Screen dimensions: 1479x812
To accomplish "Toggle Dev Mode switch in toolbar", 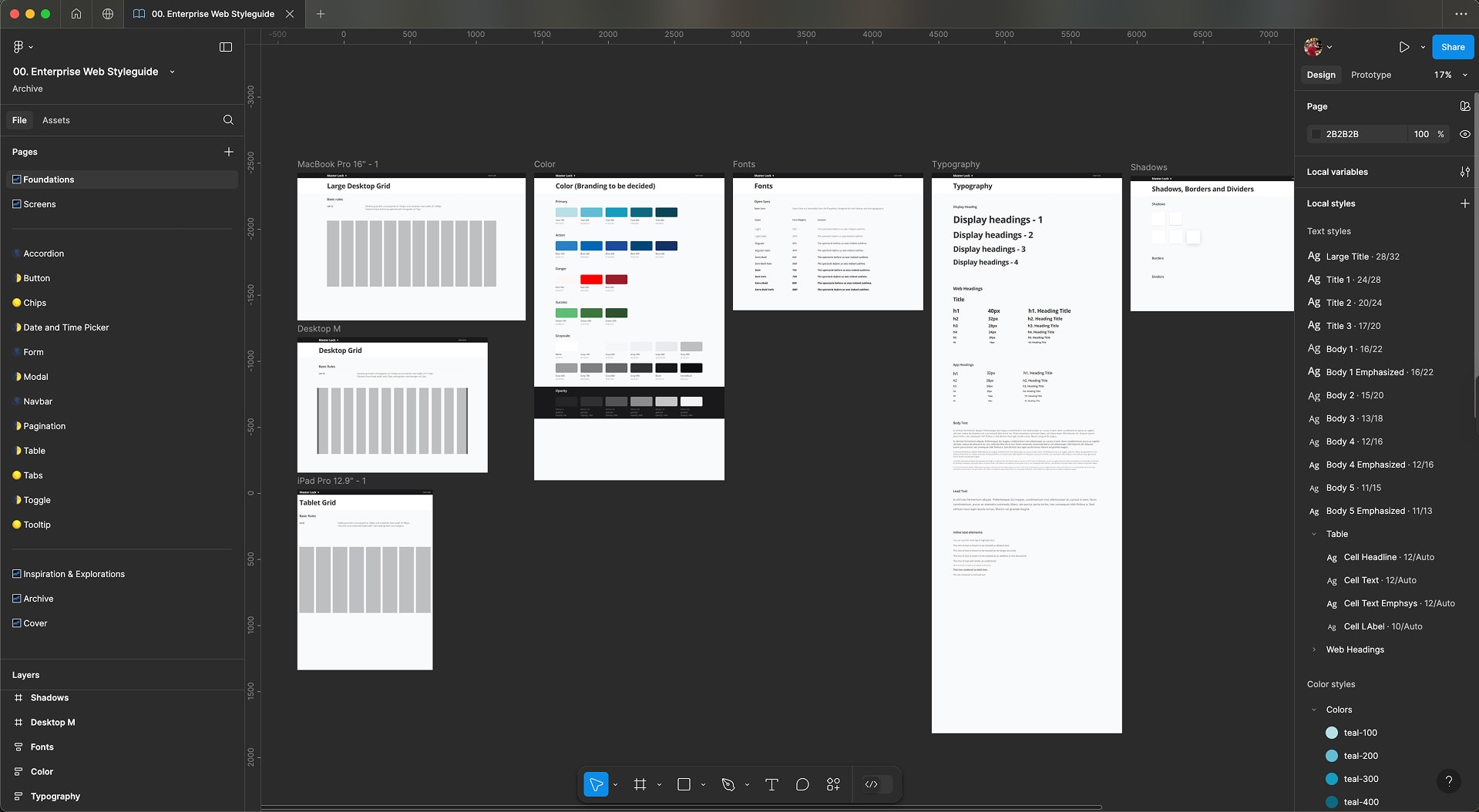I will pyautogui.click(x=878, y=784).
